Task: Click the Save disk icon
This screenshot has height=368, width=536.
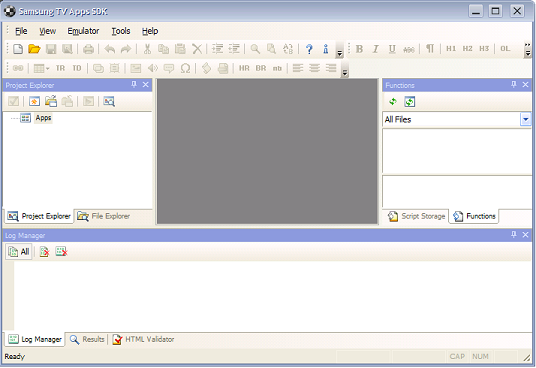Action: [51, 49]
